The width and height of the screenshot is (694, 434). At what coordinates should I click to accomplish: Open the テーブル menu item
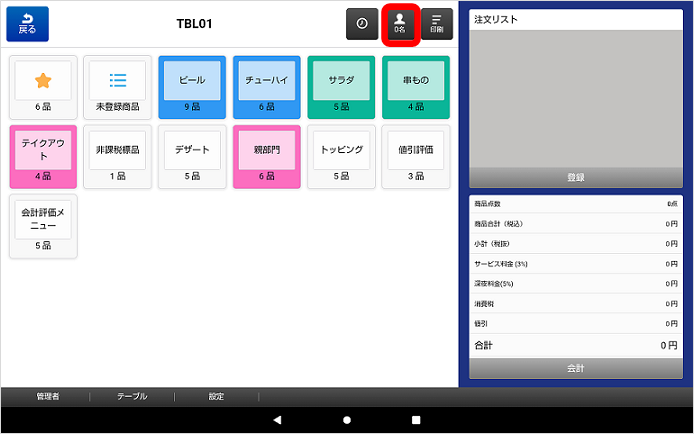pos(132,397)
